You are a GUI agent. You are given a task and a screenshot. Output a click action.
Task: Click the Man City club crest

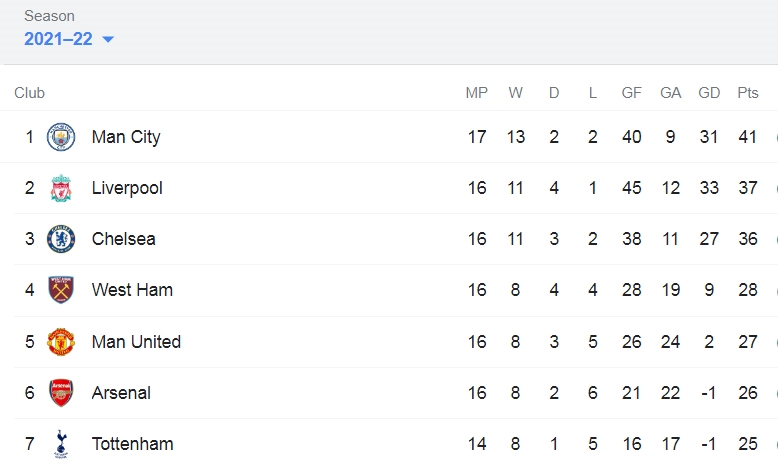click(x=61, y=137)
